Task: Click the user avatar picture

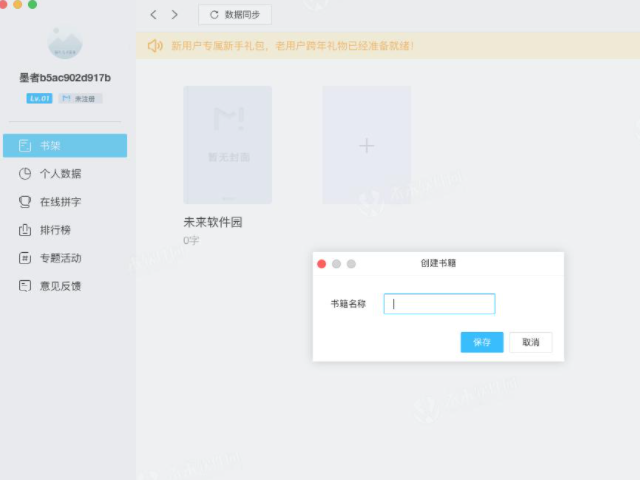Action: (x=65, y=43)
